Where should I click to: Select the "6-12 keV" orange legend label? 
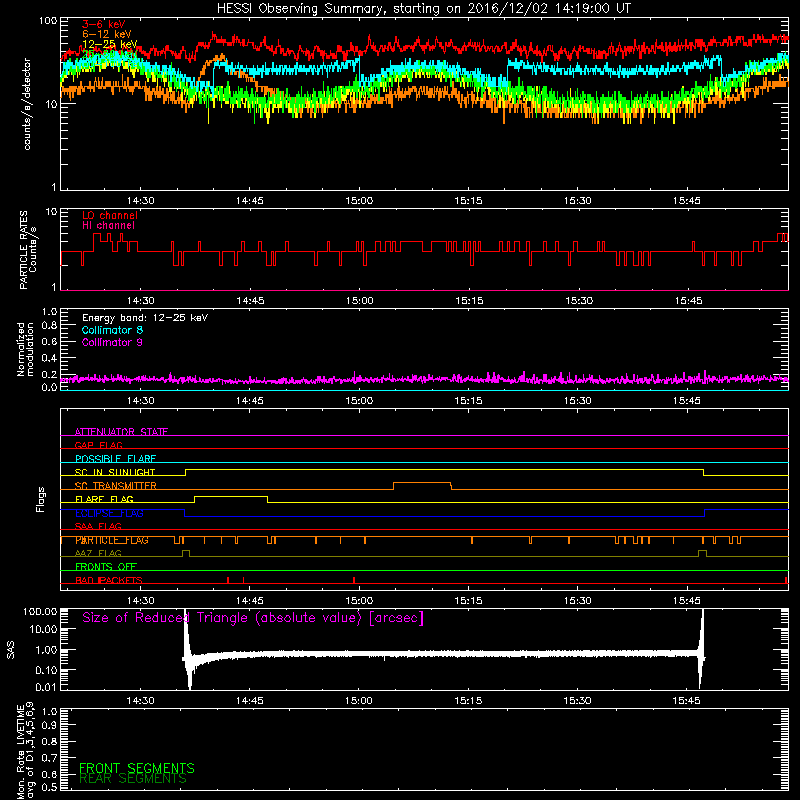coord(107,34)
